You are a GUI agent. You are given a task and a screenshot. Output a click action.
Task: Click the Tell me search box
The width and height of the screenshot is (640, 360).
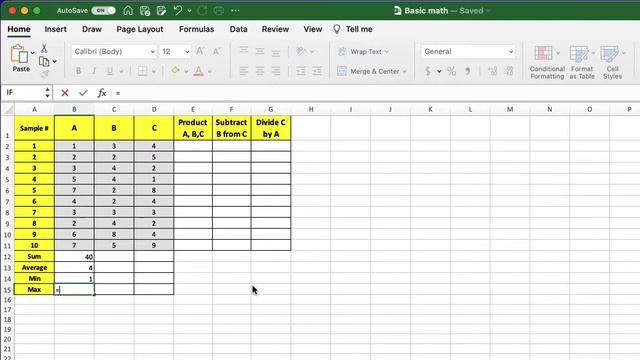[353, 29]
